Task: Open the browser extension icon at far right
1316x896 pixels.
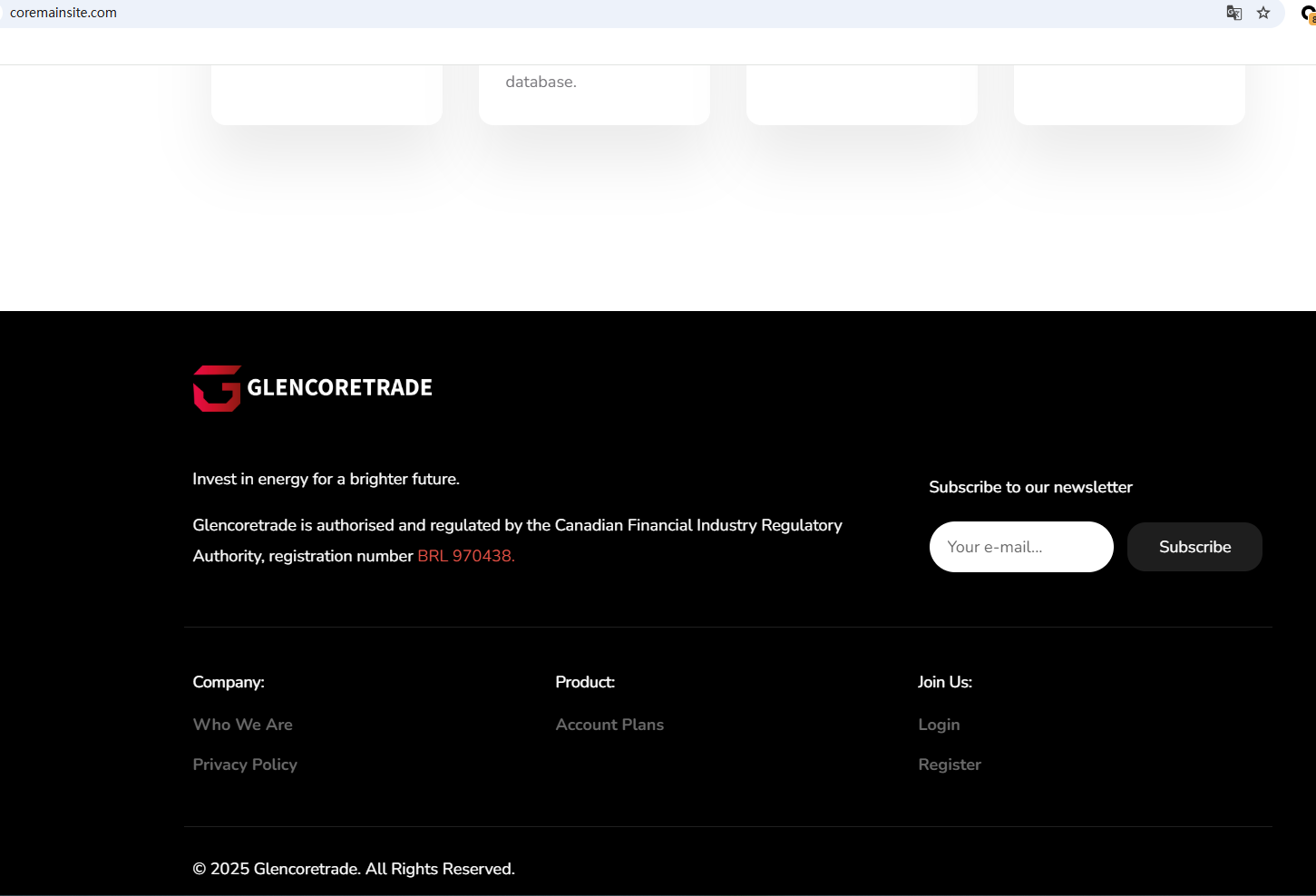Action: (1309, 14)
